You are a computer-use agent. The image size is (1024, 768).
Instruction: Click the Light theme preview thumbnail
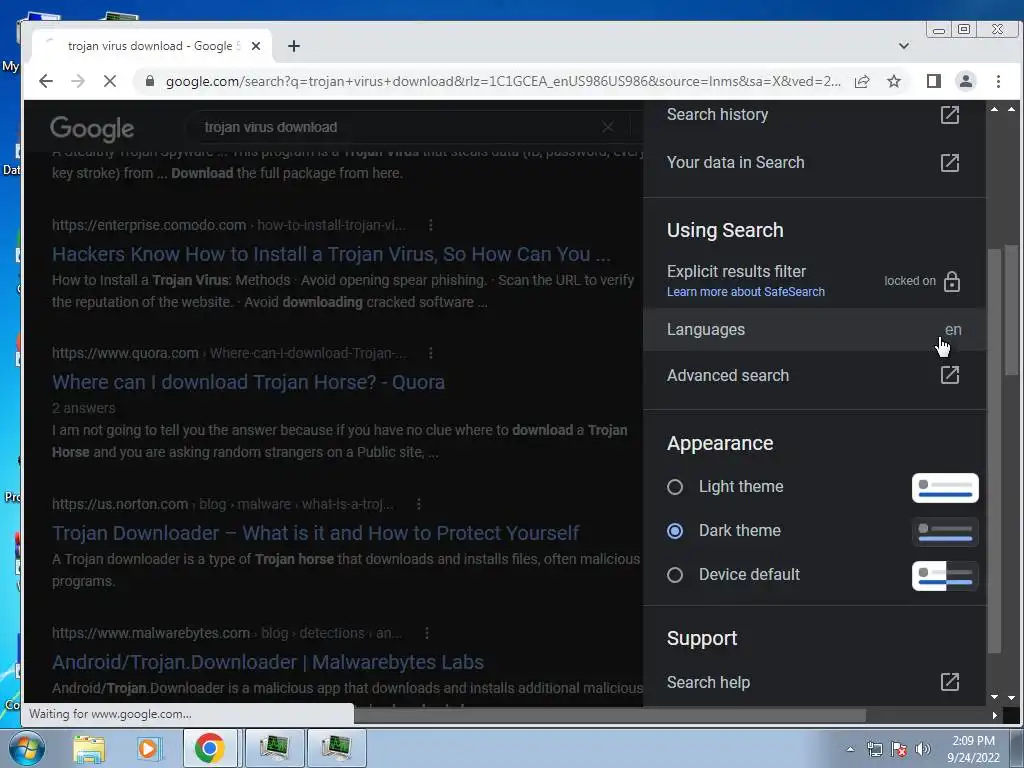[x=945, y=488]
